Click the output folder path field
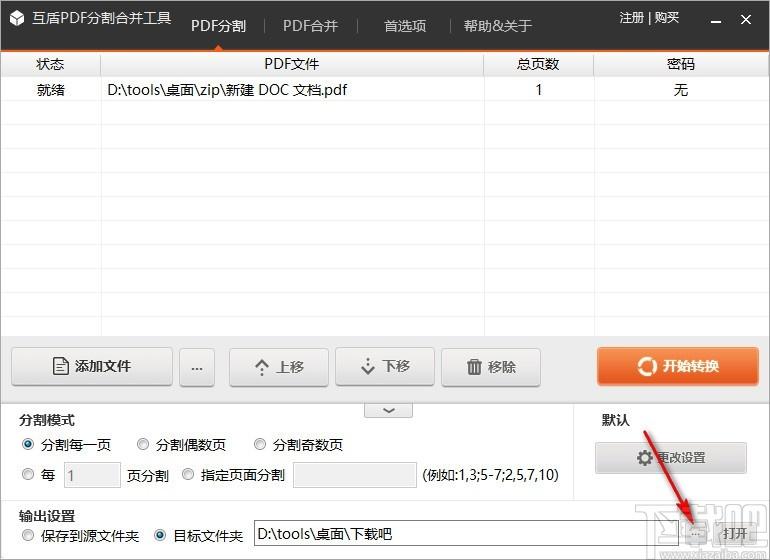This screenshot has height=560, width=770. [x=466, y=533]
